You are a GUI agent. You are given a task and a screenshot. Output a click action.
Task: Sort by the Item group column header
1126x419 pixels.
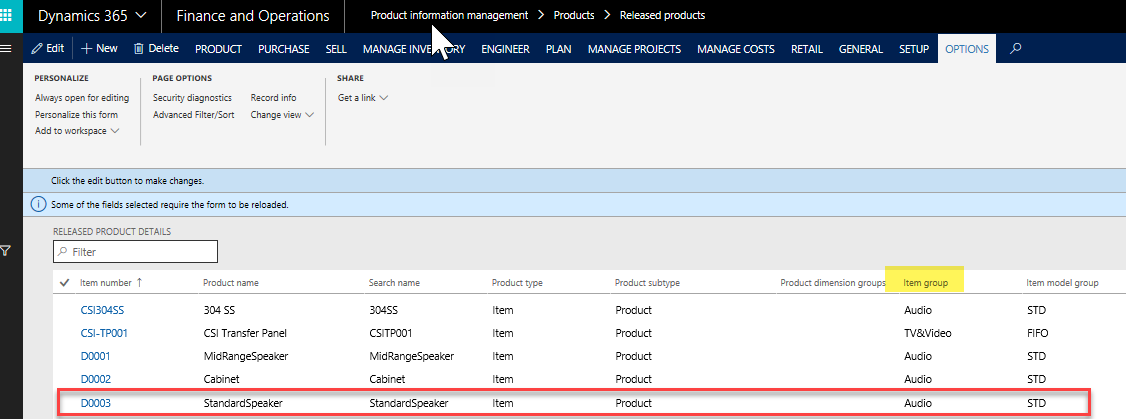tap(925, 283)
